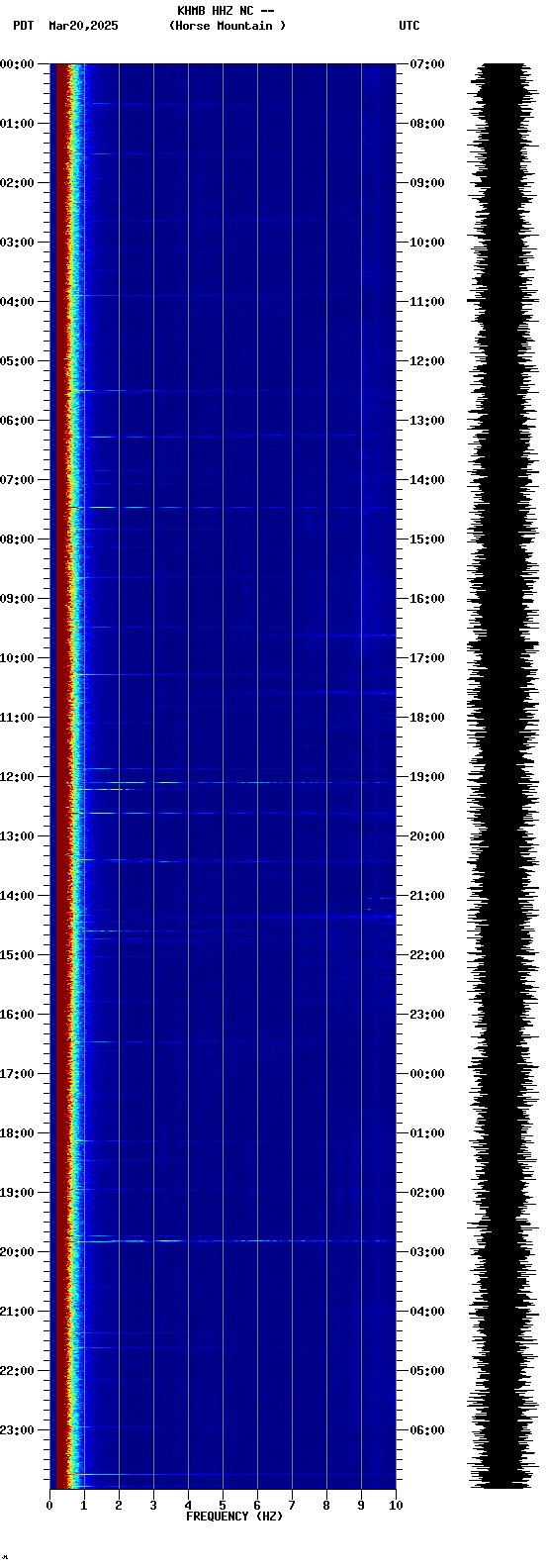Click the Mar20,2025 date label
The image size is (546, 1568).
[83, 26]
